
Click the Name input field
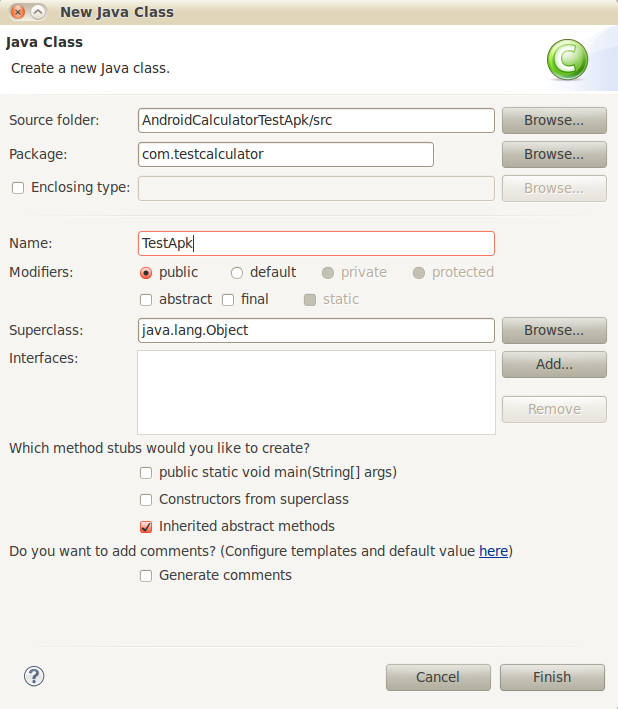point(316,243)
